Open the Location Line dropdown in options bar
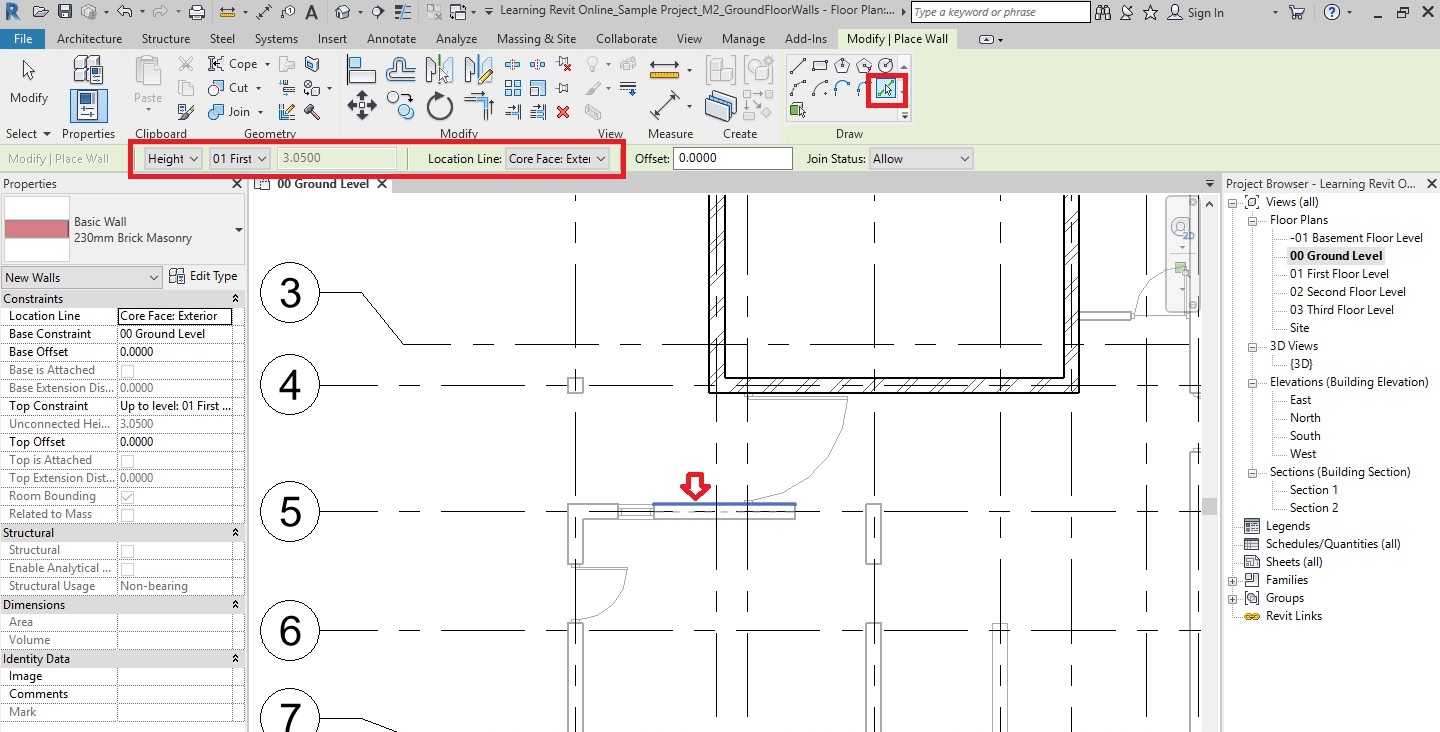Image resolution: width=1440 pixels, height=732 pixels. [558, 159]
